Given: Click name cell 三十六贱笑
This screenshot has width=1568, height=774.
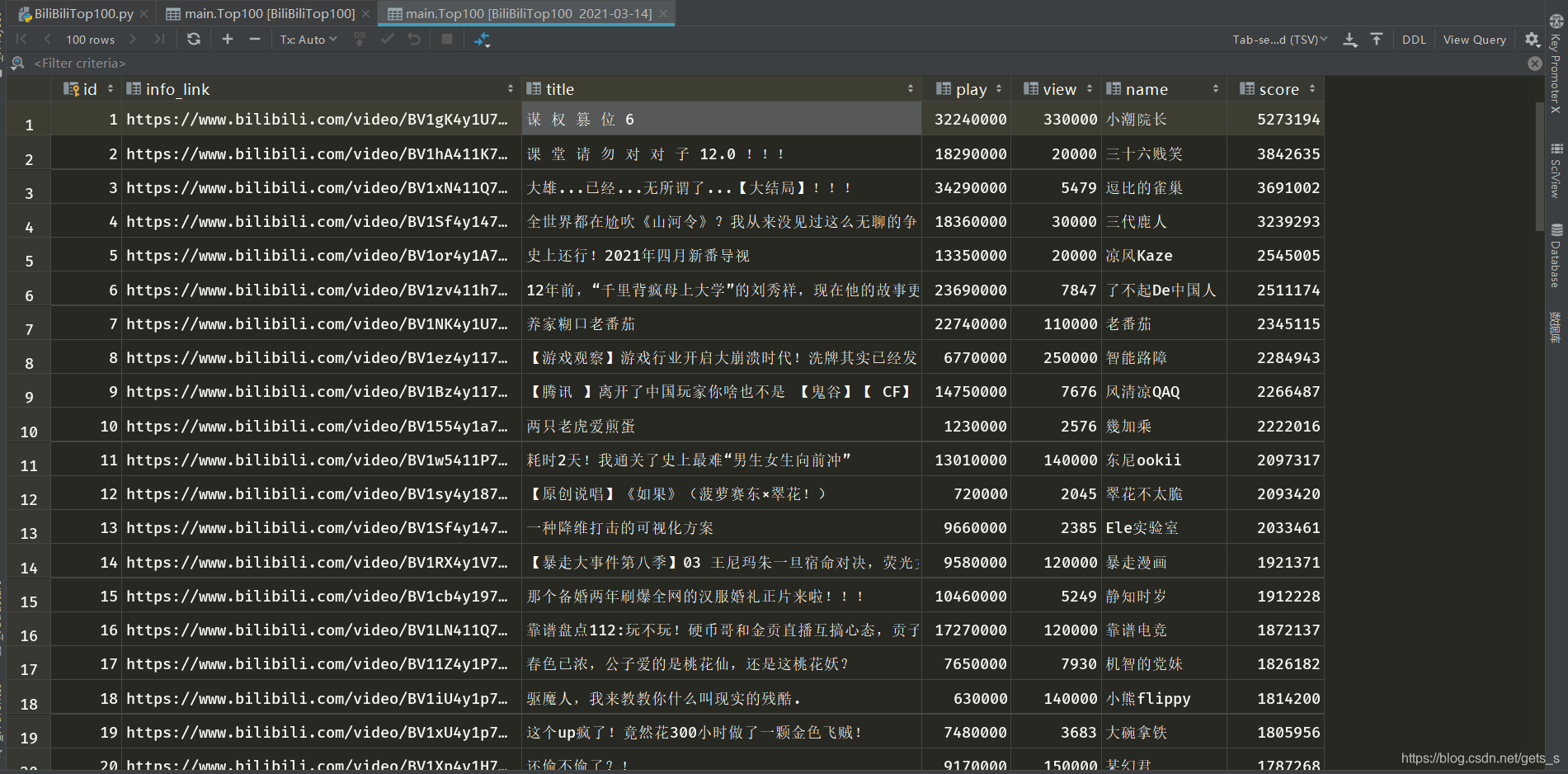Looking at the screenshot, I should 1163,153.
